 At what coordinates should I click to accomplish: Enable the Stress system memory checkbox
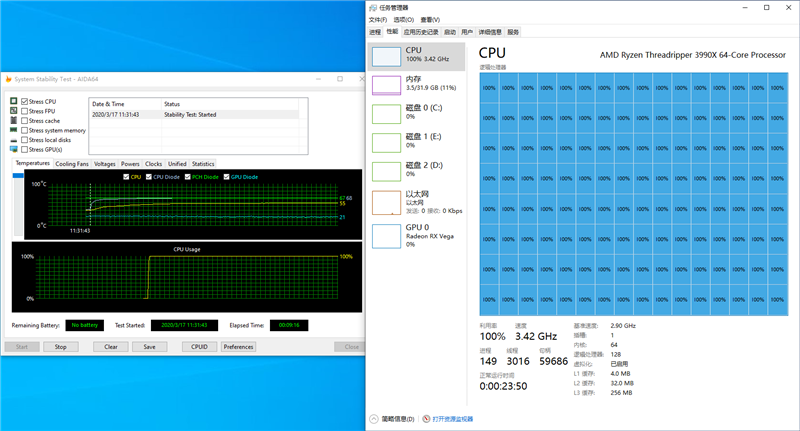[24, 131]
